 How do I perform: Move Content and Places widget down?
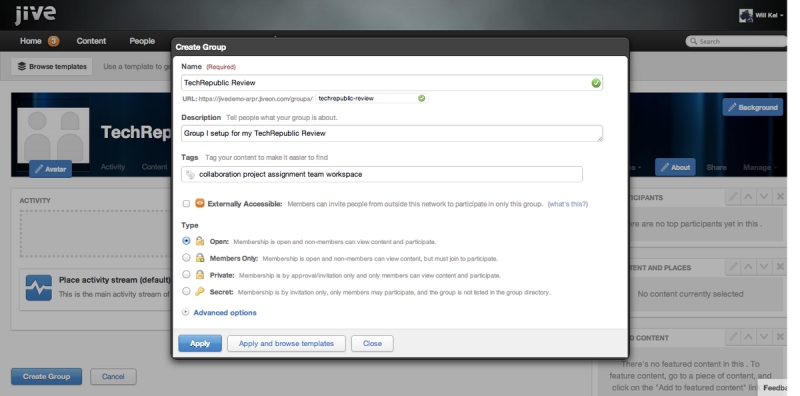(x=764, y=267)
